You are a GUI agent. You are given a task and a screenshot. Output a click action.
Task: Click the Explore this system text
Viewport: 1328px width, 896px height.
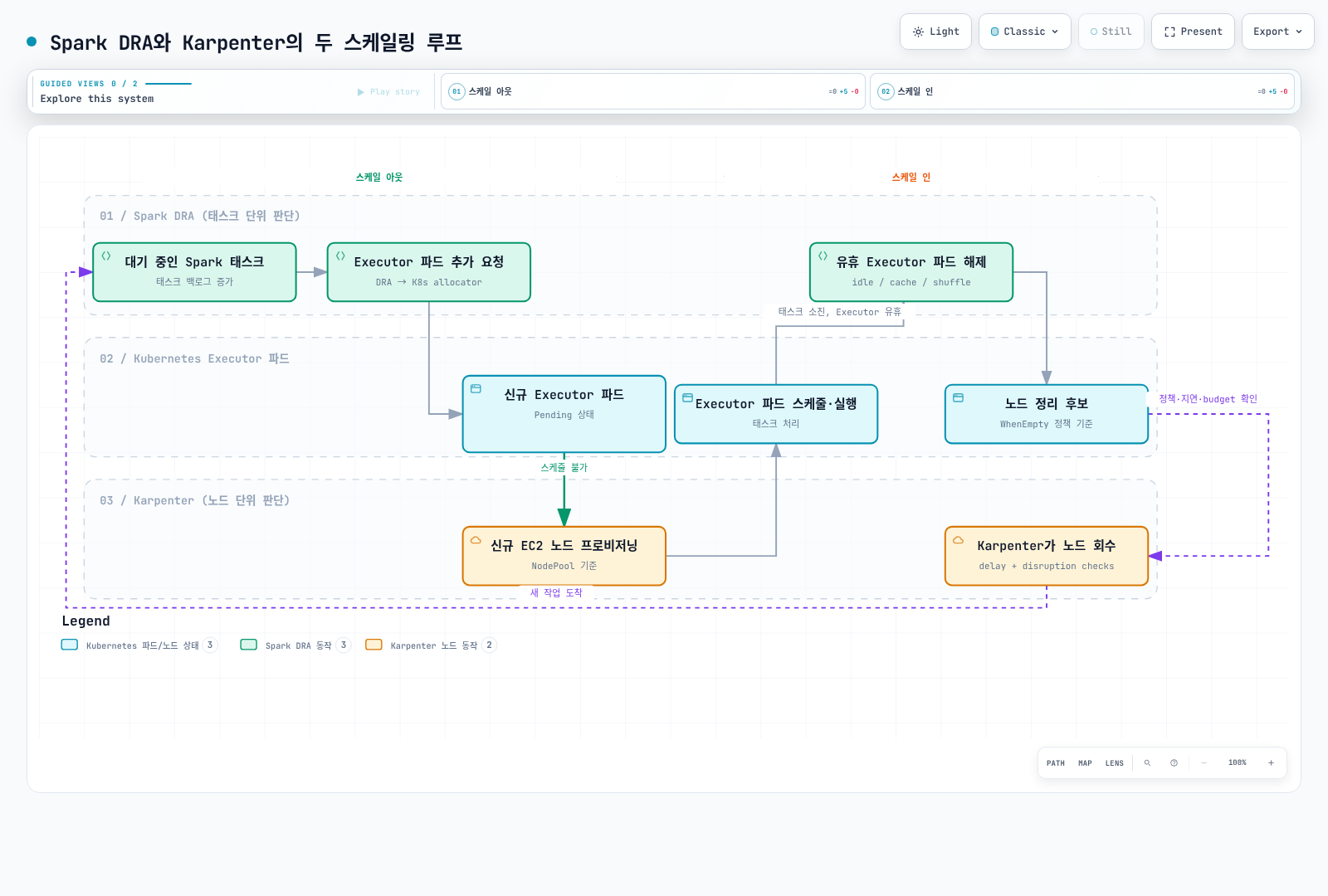[97, 99]
